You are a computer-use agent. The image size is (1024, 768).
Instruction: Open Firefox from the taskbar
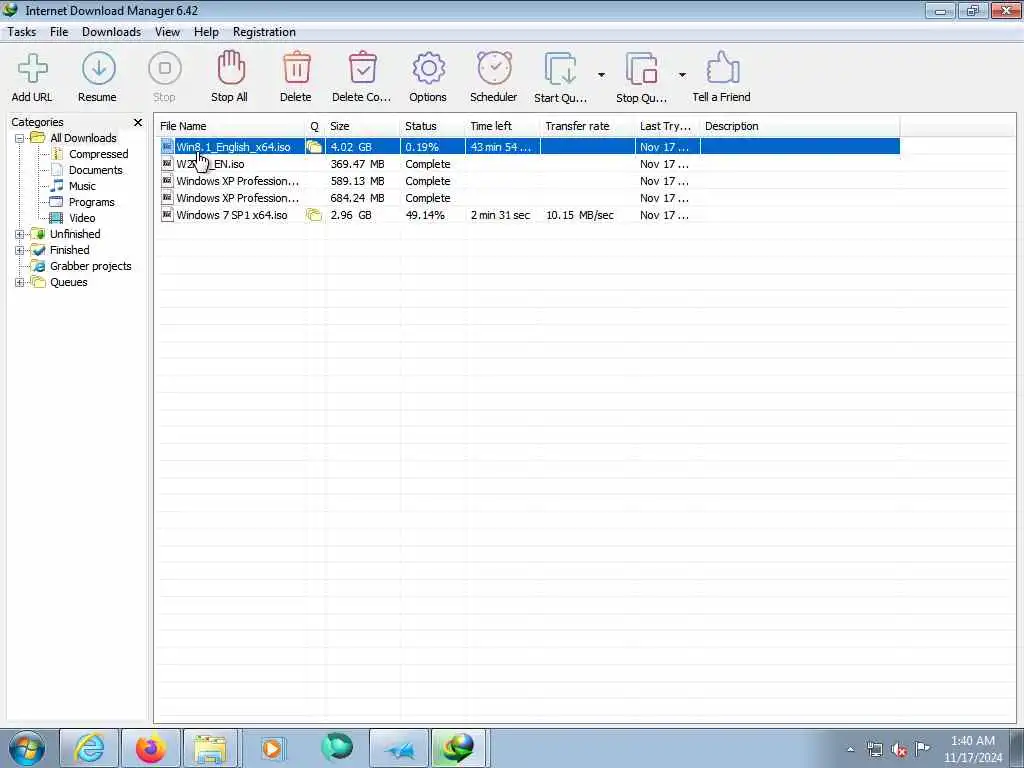(151, 748)
